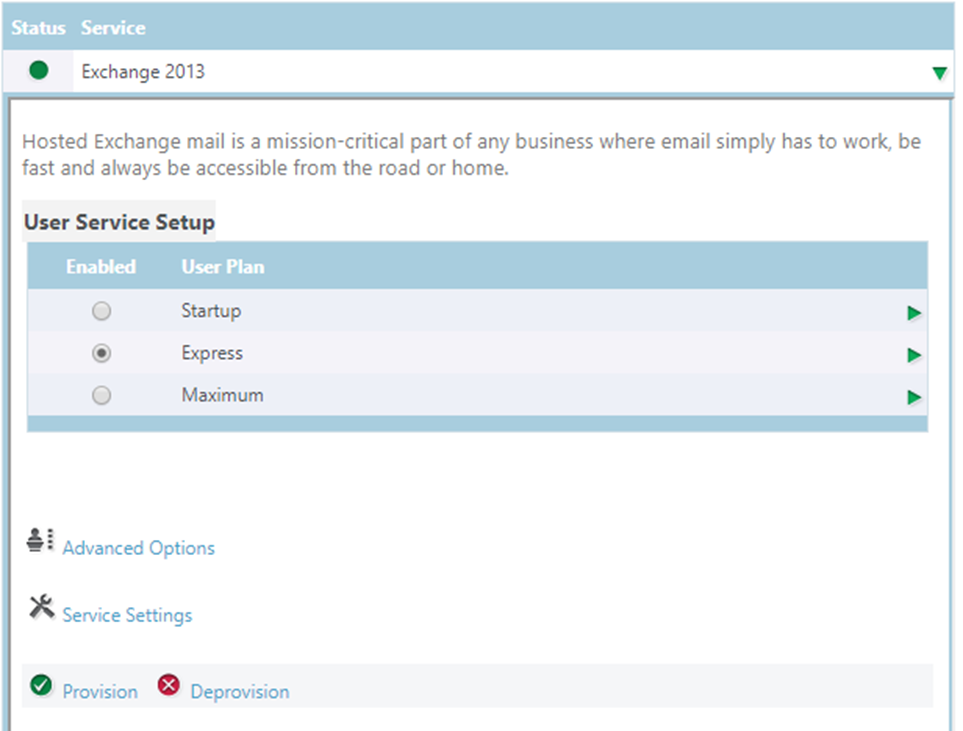Click the Deprovision link
963x731 pixels.
tap(240, 692)
